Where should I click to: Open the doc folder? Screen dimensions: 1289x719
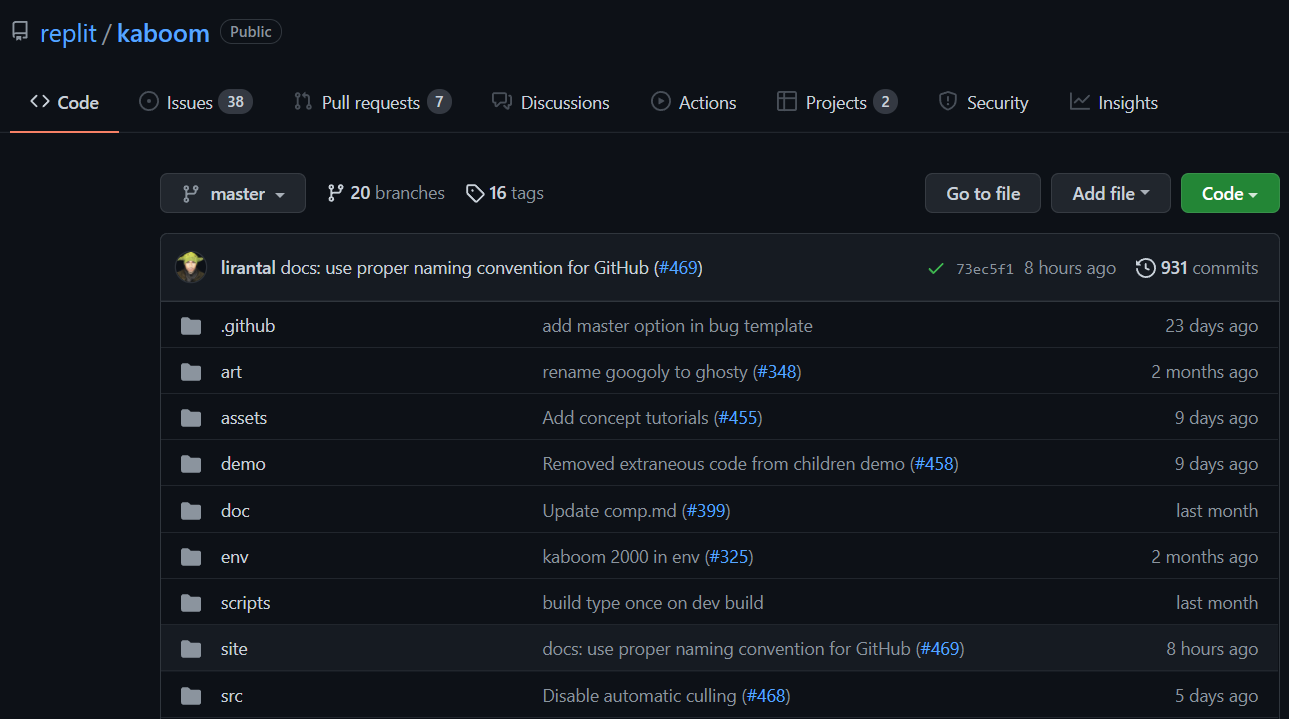click(x=235, y=511)
